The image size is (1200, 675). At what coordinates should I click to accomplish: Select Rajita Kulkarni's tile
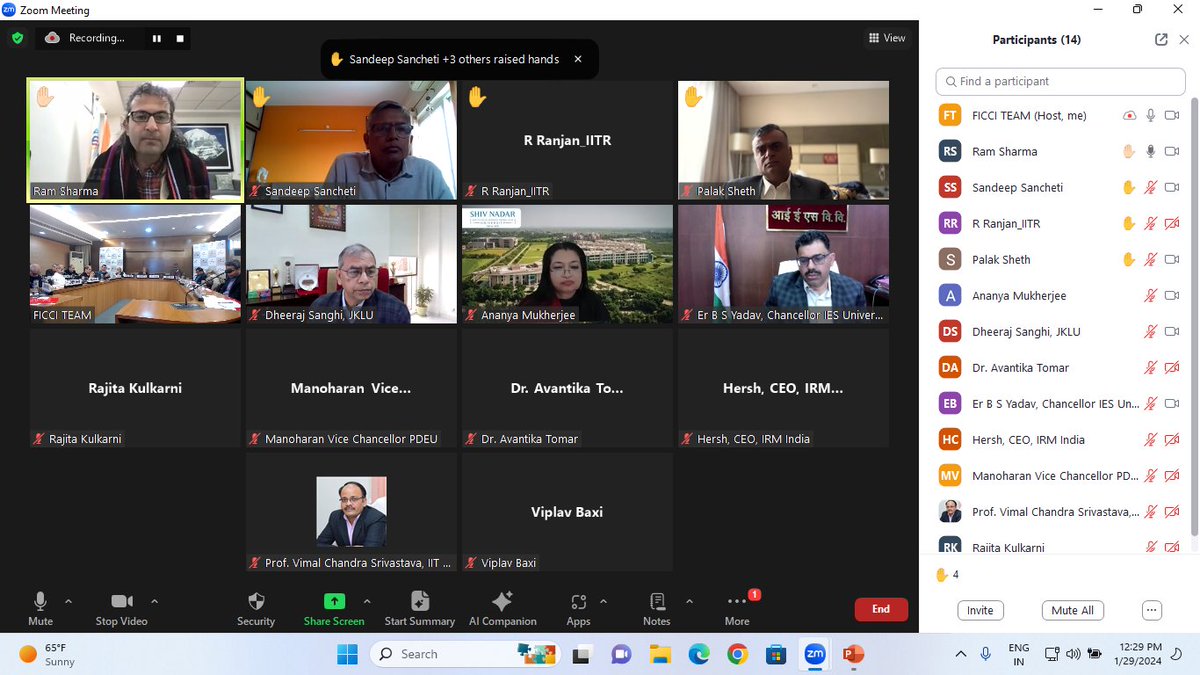point(135,388)
